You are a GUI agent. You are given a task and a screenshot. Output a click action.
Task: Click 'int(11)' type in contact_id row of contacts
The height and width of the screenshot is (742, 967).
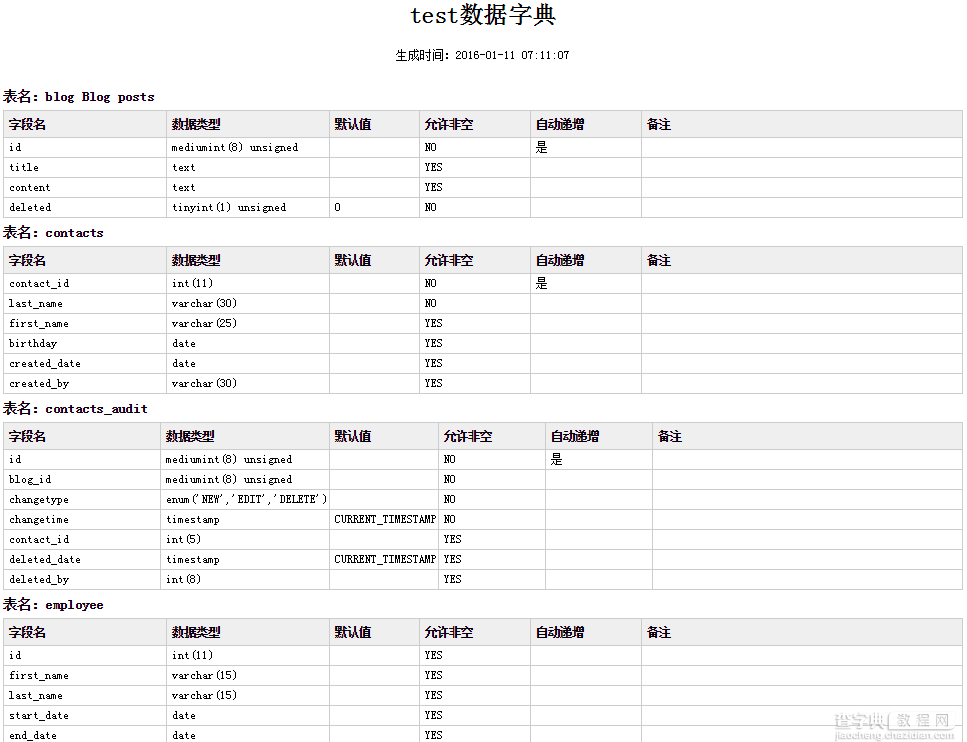point(248,284)
